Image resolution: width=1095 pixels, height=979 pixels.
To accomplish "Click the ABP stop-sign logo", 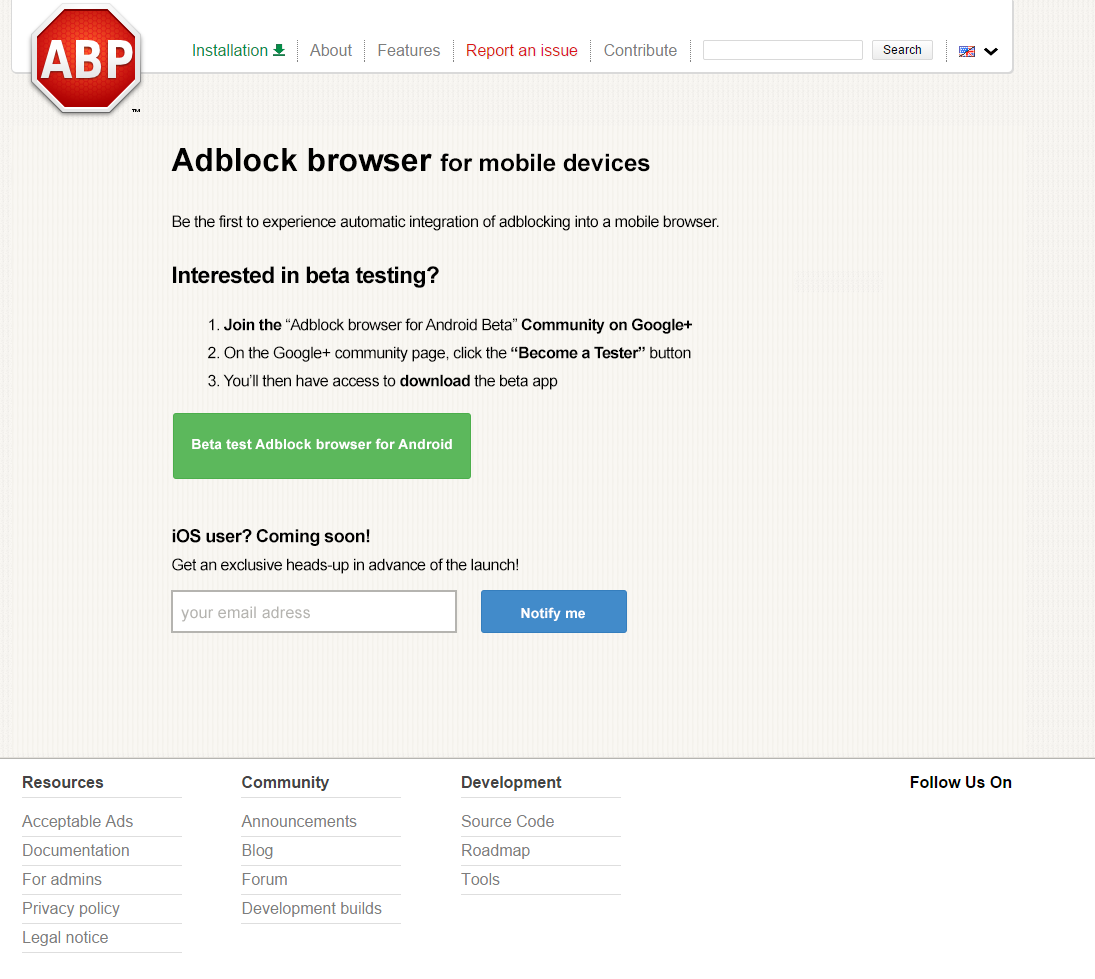I will (x=87, y=59).
